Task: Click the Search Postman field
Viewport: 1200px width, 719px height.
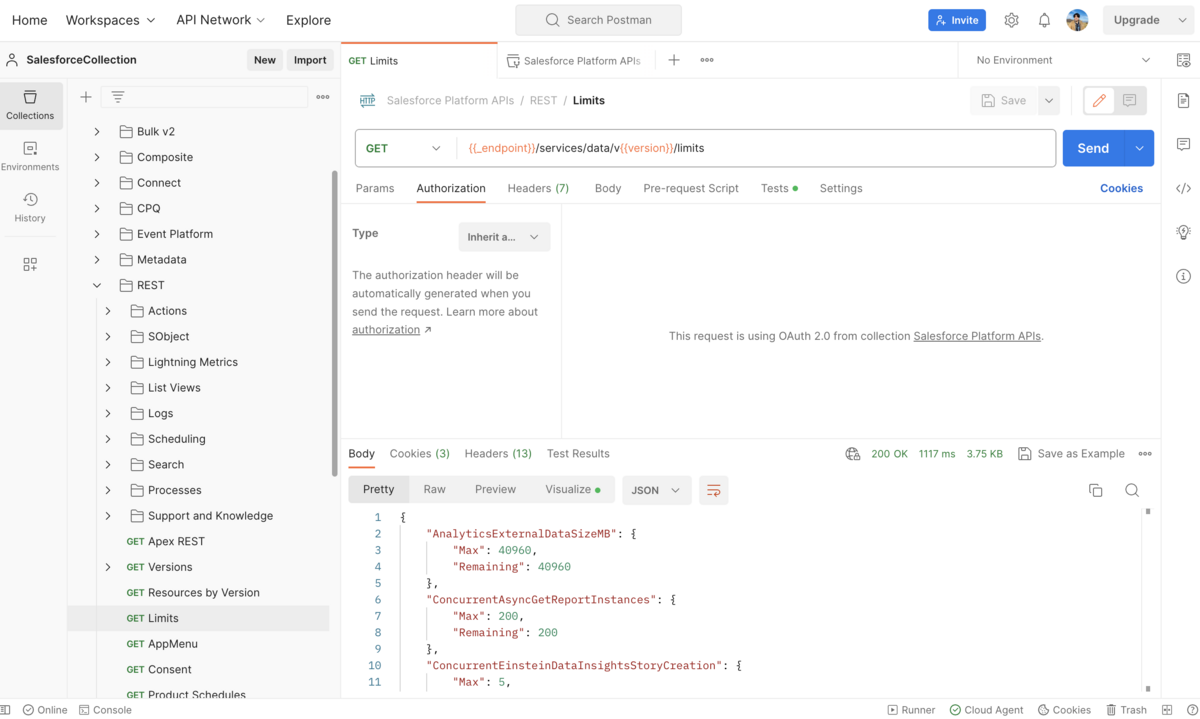Action: click(598, 20)
